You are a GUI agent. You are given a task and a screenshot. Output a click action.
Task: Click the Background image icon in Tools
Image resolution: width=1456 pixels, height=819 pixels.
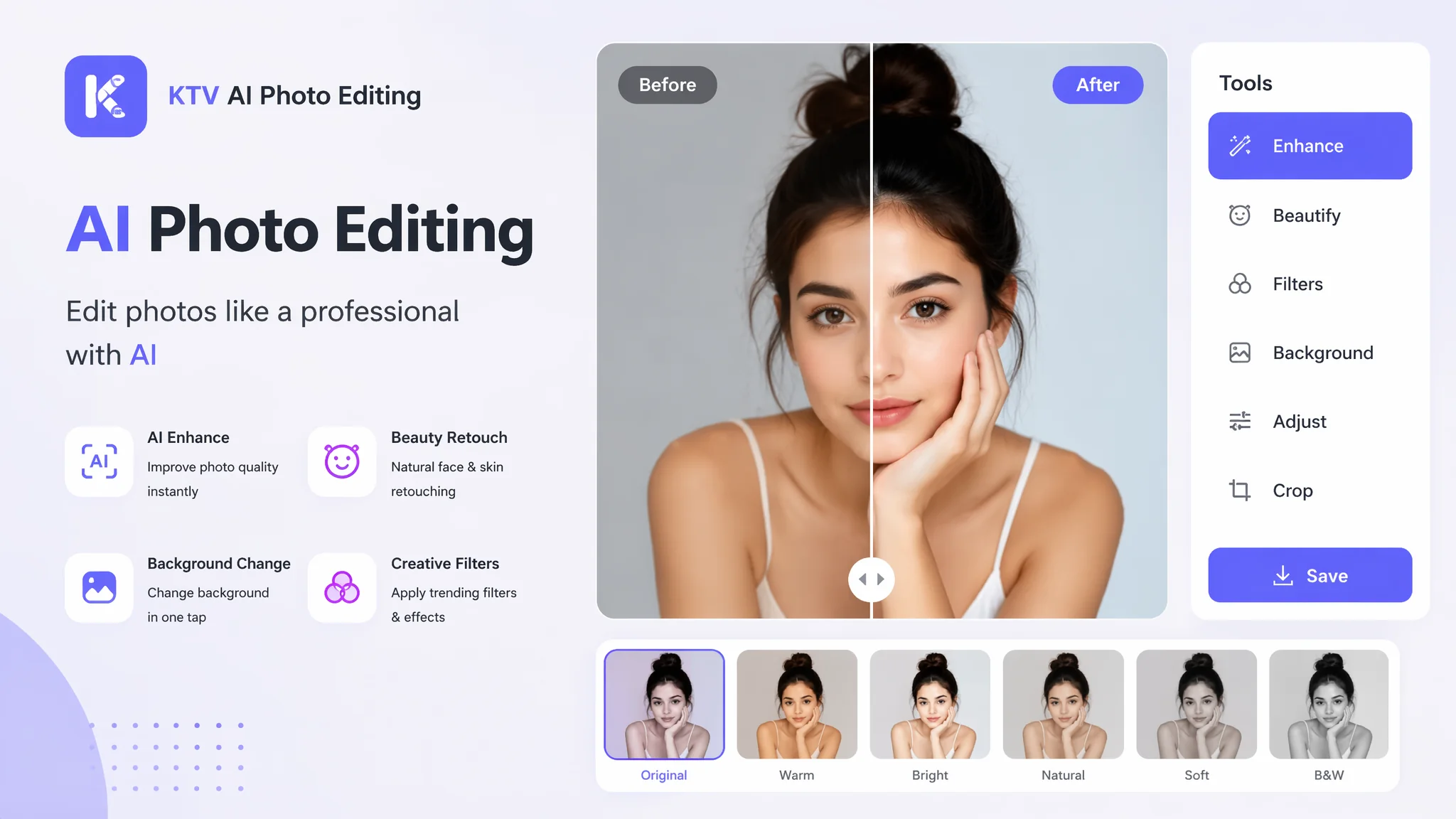click(x=1240, y=353)
